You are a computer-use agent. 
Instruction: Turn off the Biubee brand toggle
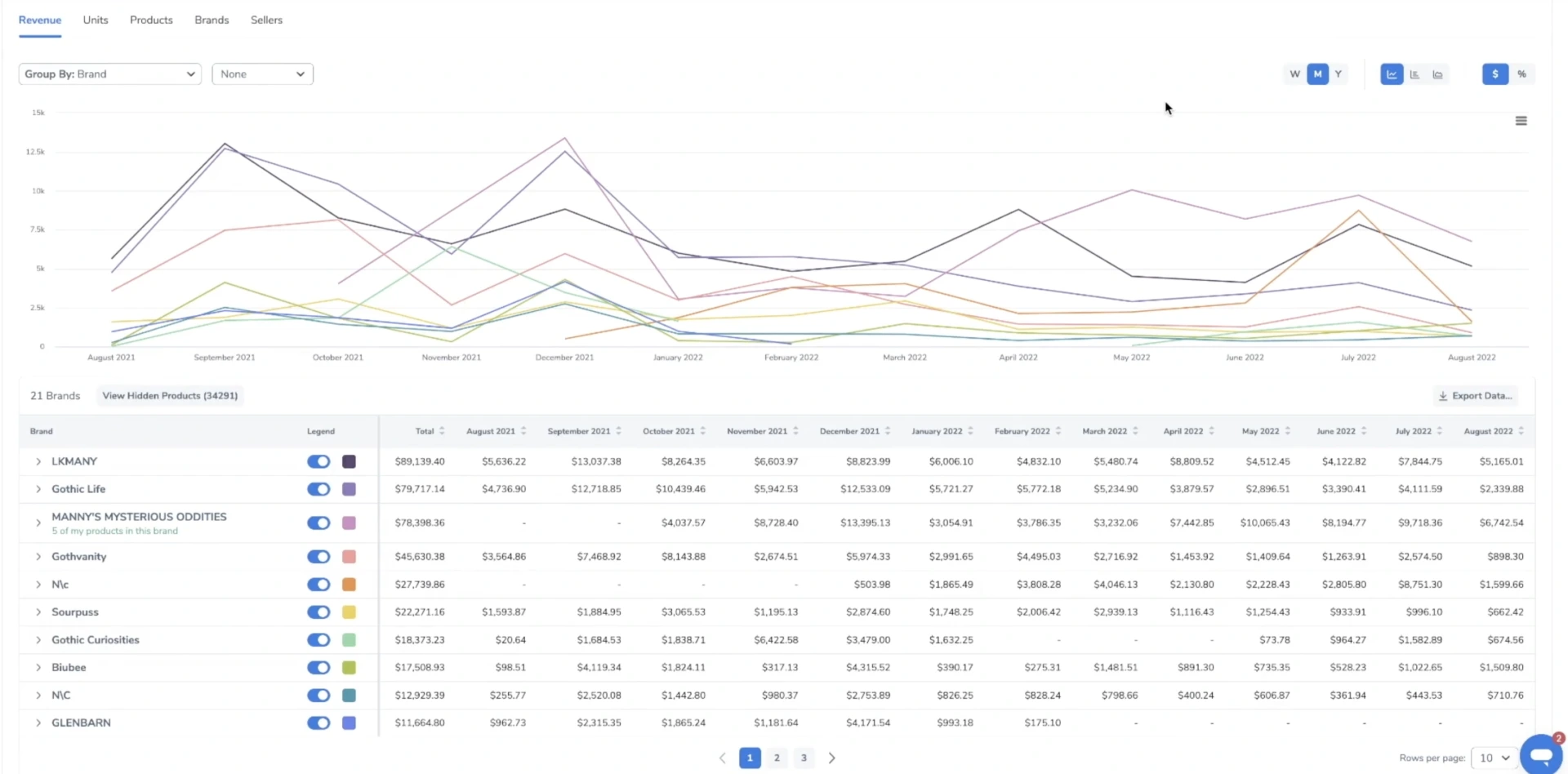[x=318, y=668]
